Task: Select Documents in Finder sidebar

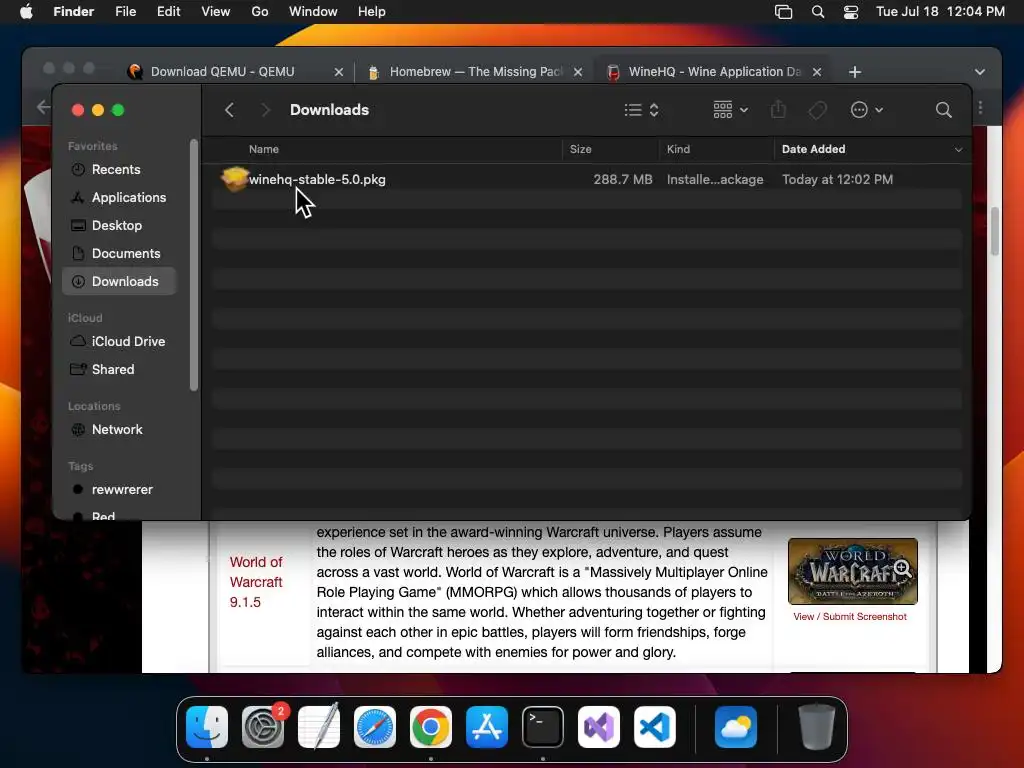Action: point(119,253)
